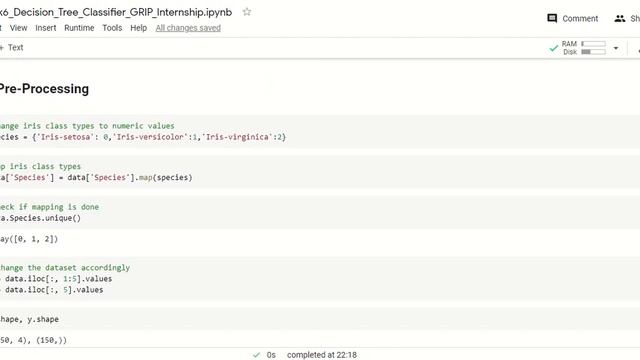Star the notebook with the star icon

click(x=247, y=12)
